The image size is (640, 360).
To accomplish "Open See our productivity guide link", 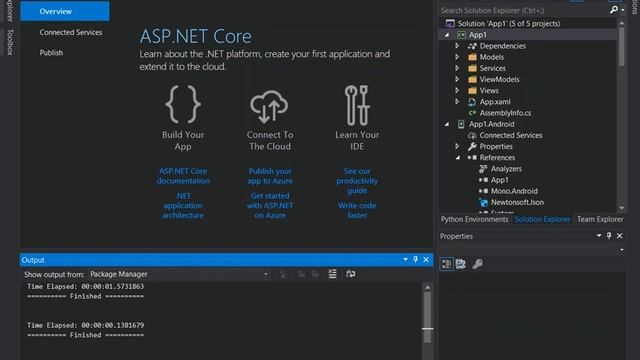I will click(357, 180).
